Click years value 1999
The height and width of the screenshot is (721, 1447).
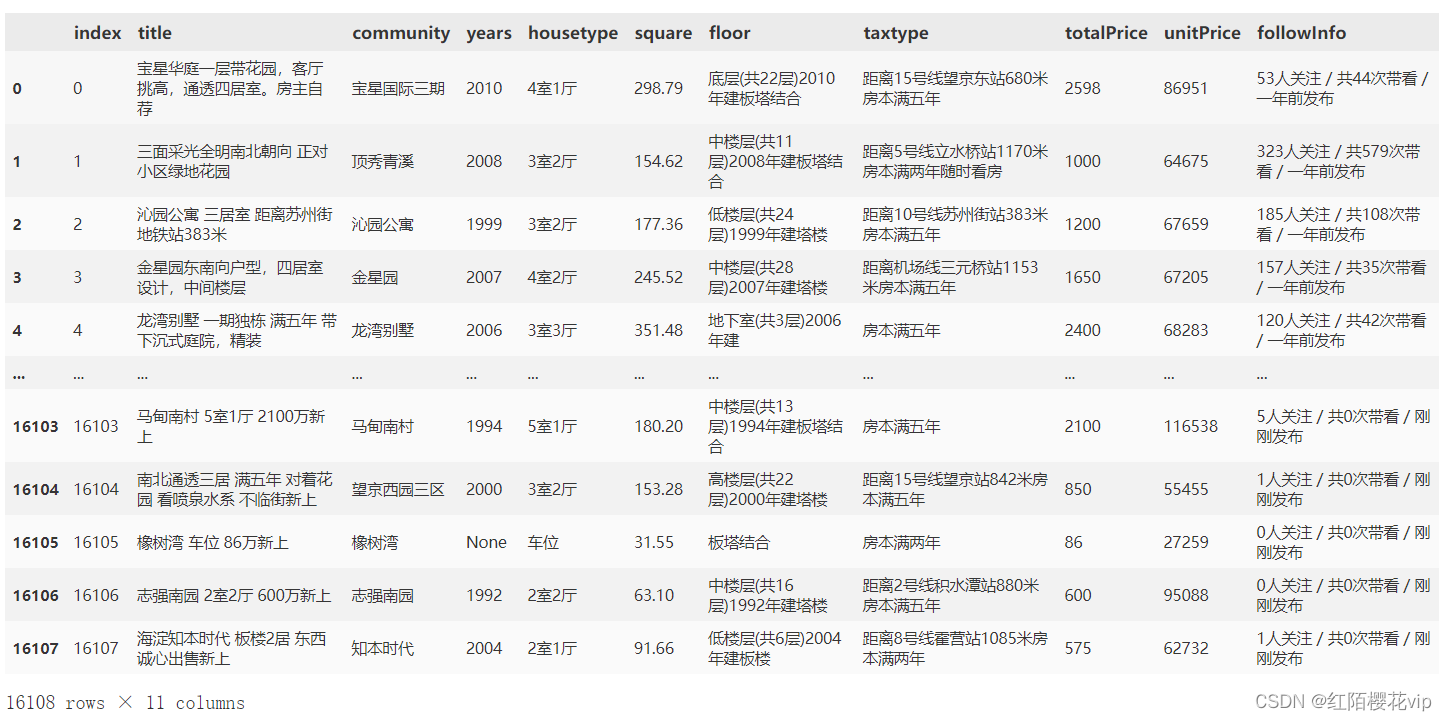(x=484, y=224)
